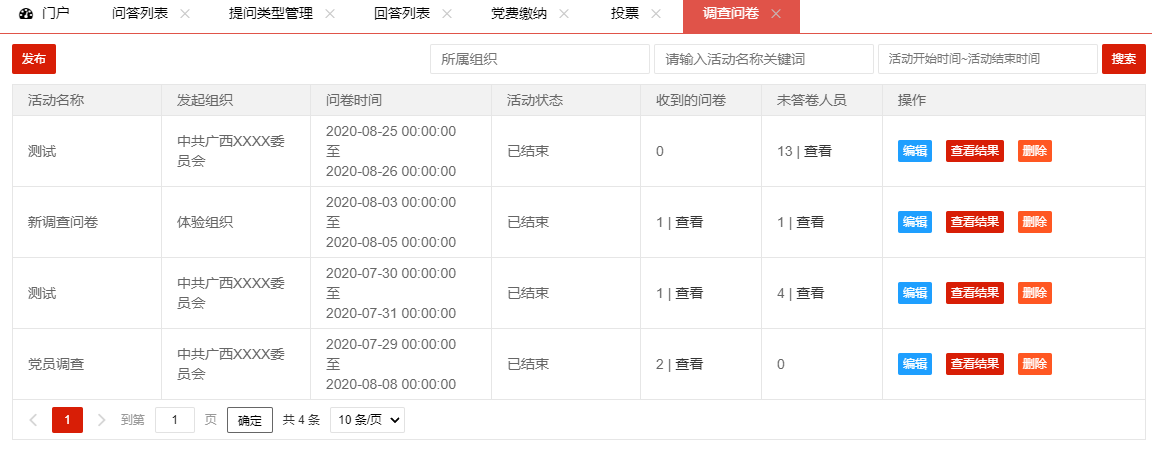The width and height of the screenshot is (1152, 451).
Task: View results for 党员调查 survey
Action: point(974,364)
